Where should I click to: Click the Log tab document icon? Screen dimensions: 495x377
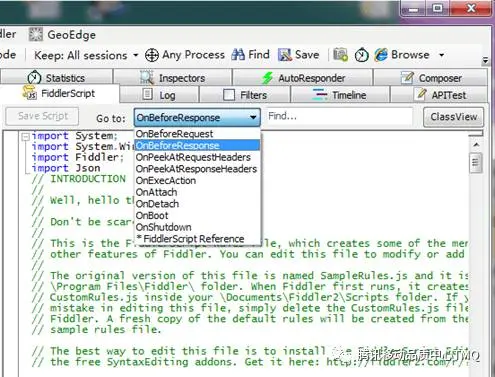click(x=147, y=94)
